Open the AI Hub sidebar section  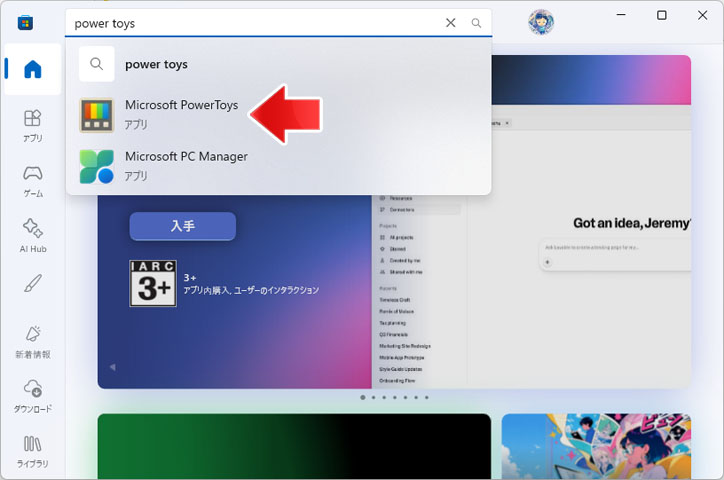tap(33, 236)
